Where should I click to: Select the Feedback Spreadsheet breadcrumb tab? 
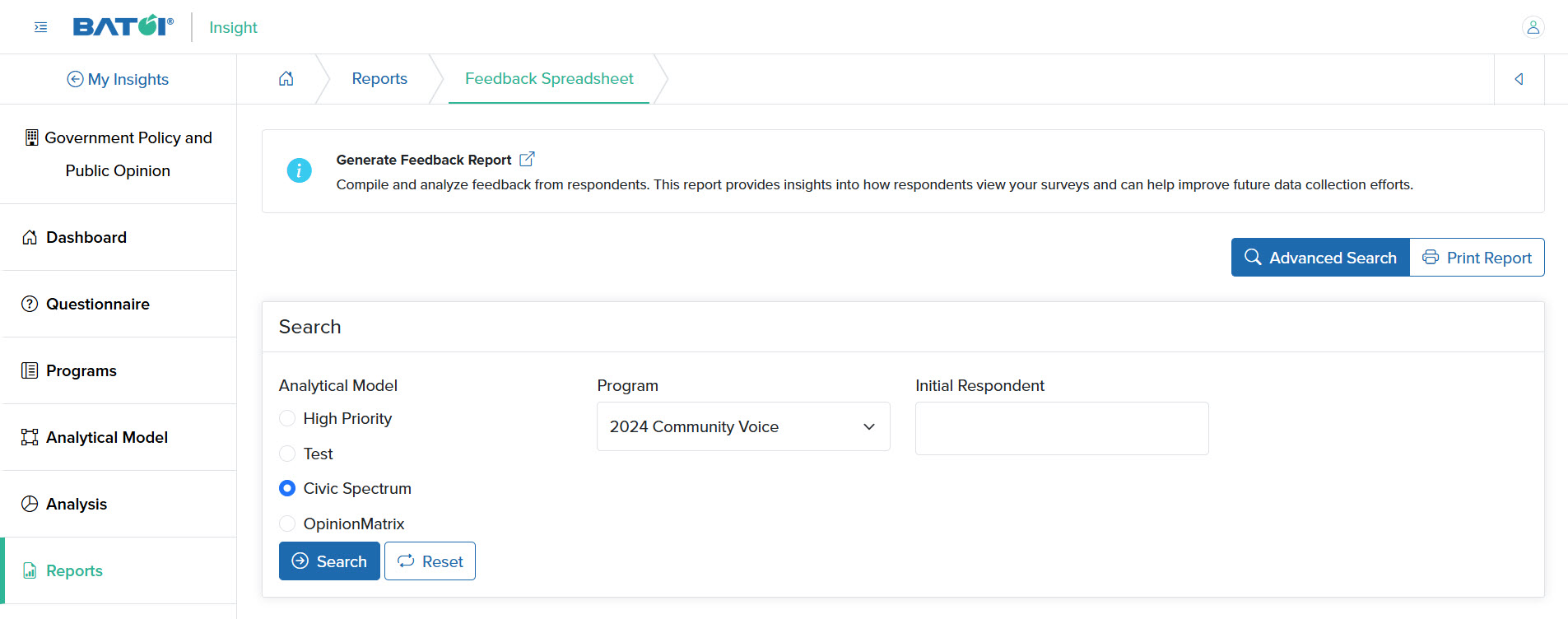[549, 79]
